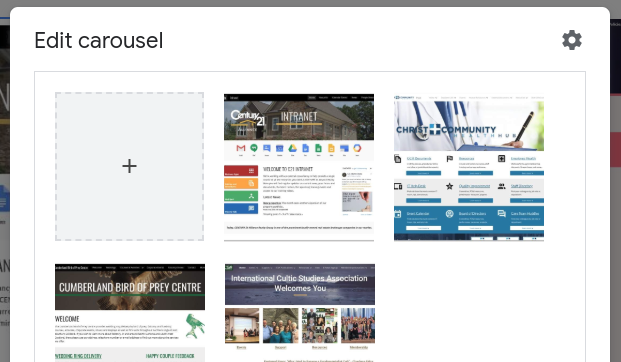Select the Century 21 Intranet thumbnail
The image size is (621, 362).
pos(299,167)
